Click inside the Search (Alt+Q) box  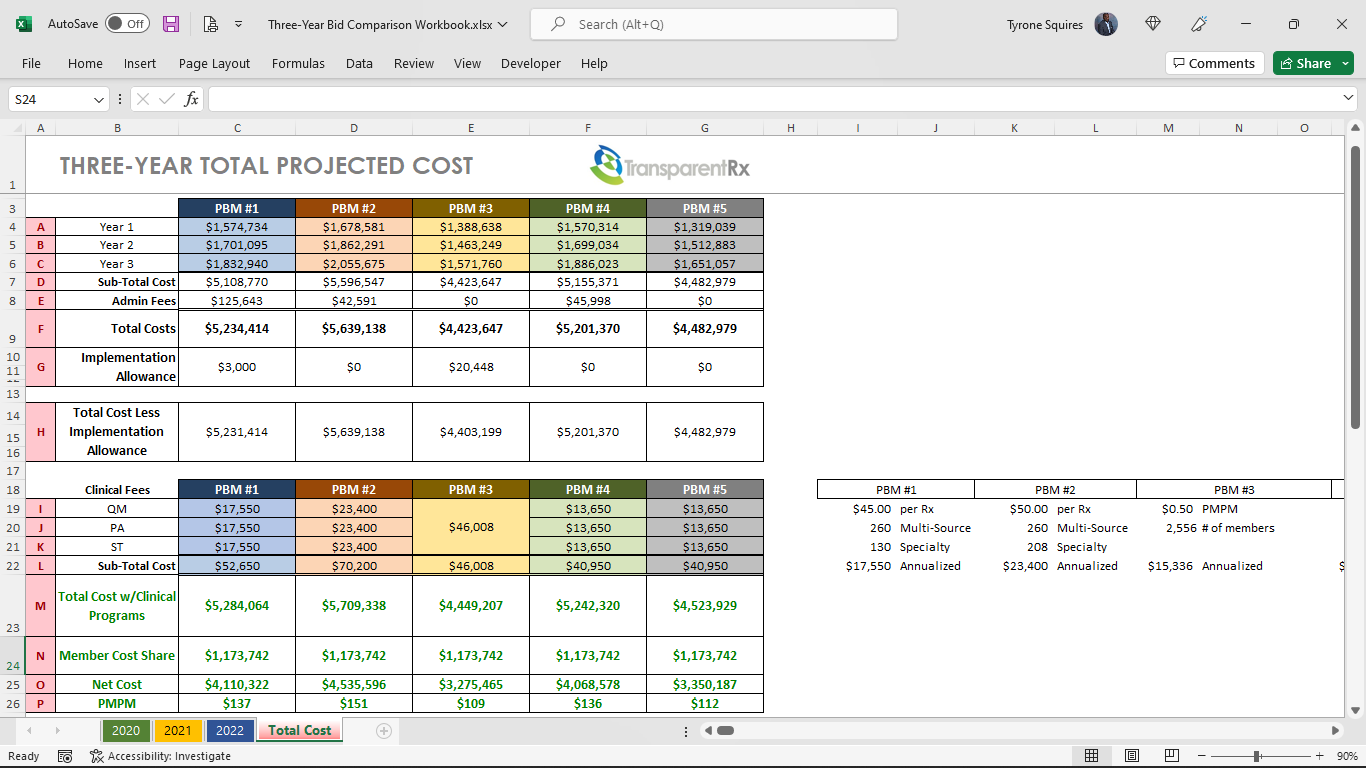[x=713, y=24]
